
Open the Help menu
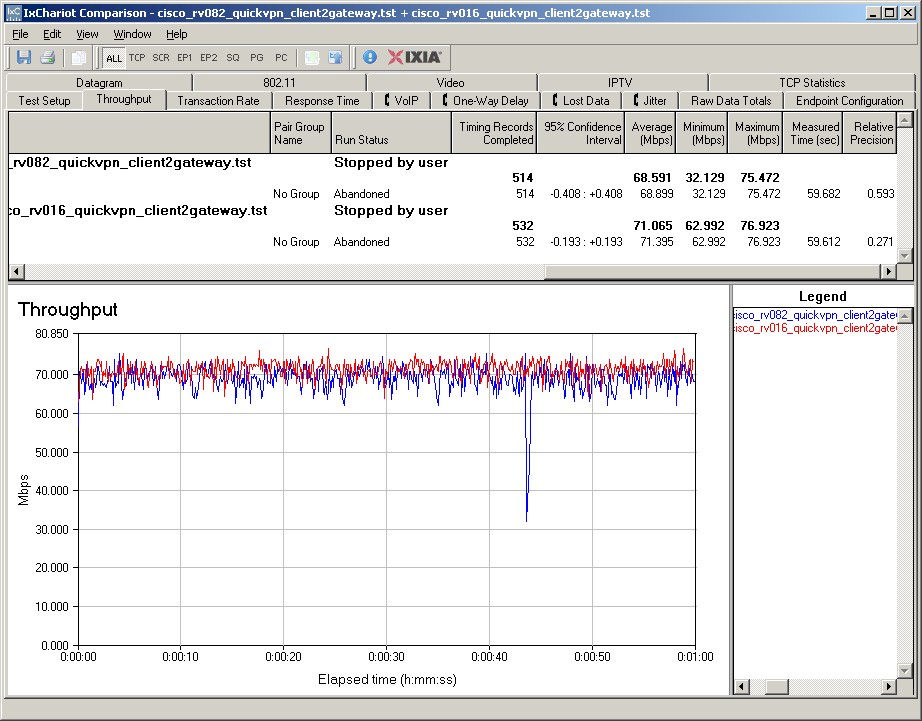176,34
